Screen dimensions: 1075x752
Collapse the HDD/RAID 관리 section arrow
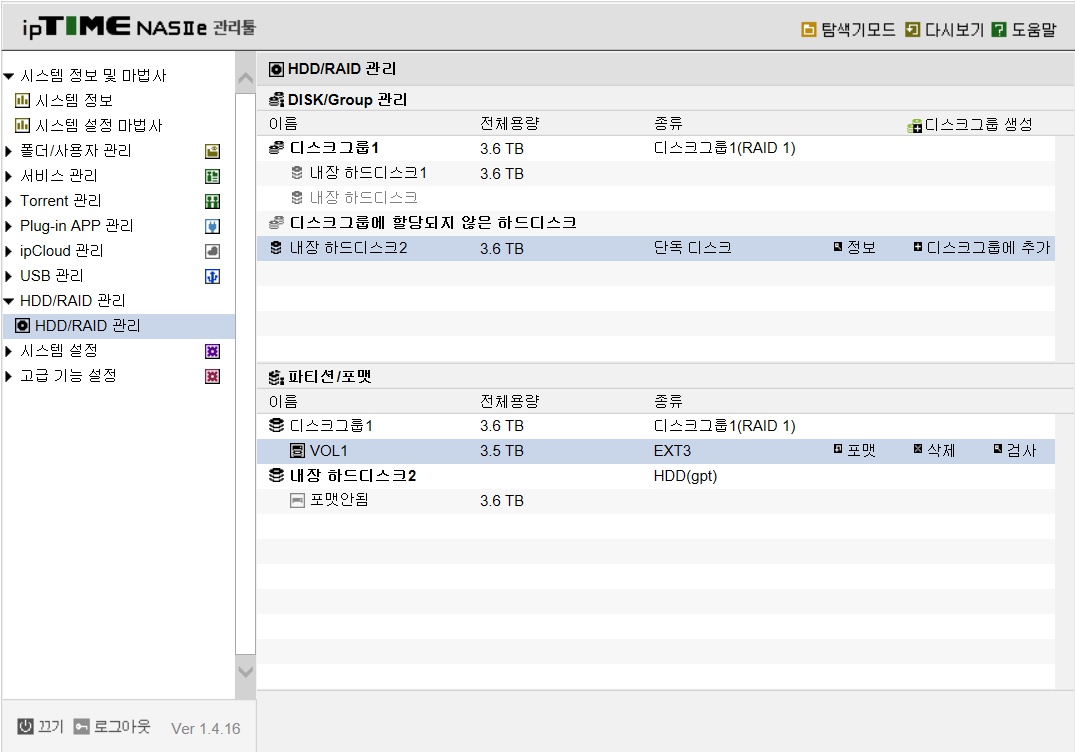pos(8,301)
